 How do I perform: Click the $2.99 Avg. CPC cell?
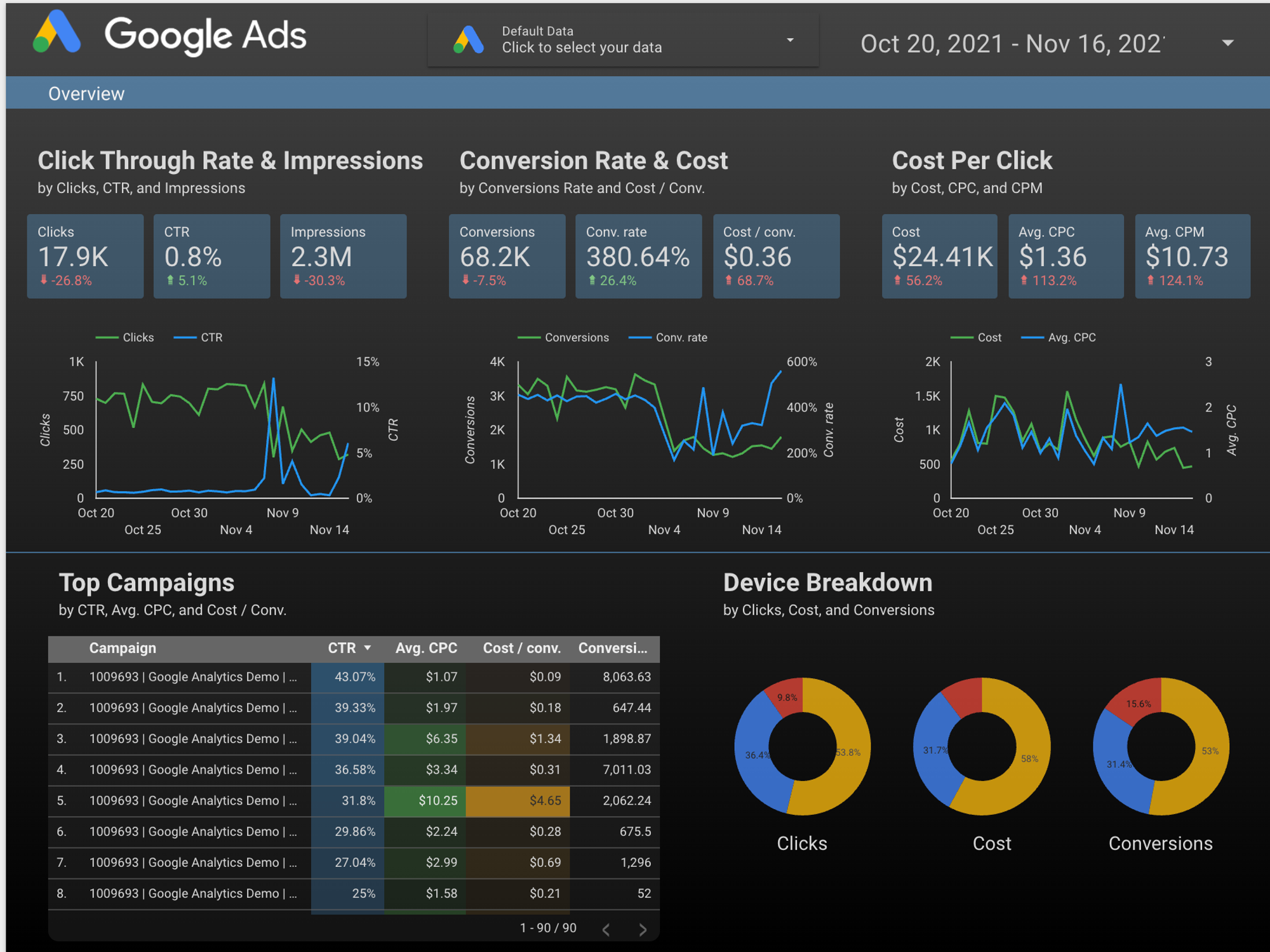(x=425, y=862)
